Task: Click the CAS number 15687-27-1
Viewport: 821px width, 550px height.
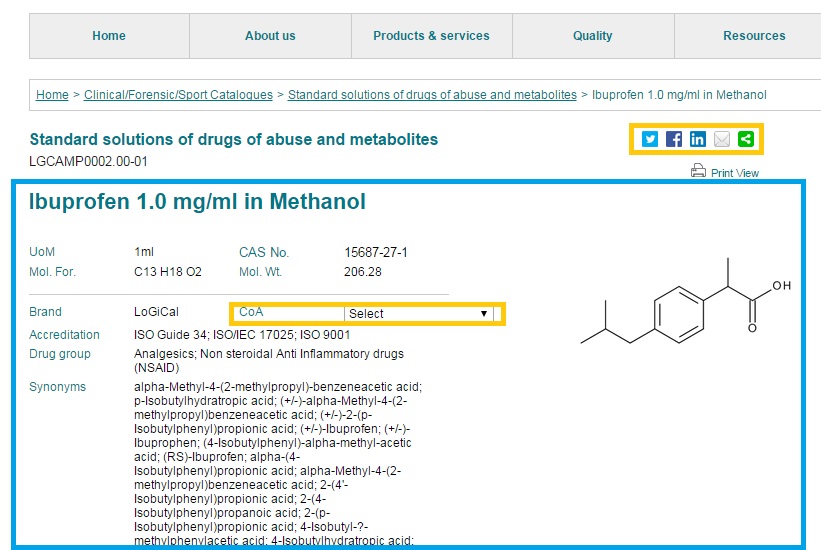Action: coord(376,252)
